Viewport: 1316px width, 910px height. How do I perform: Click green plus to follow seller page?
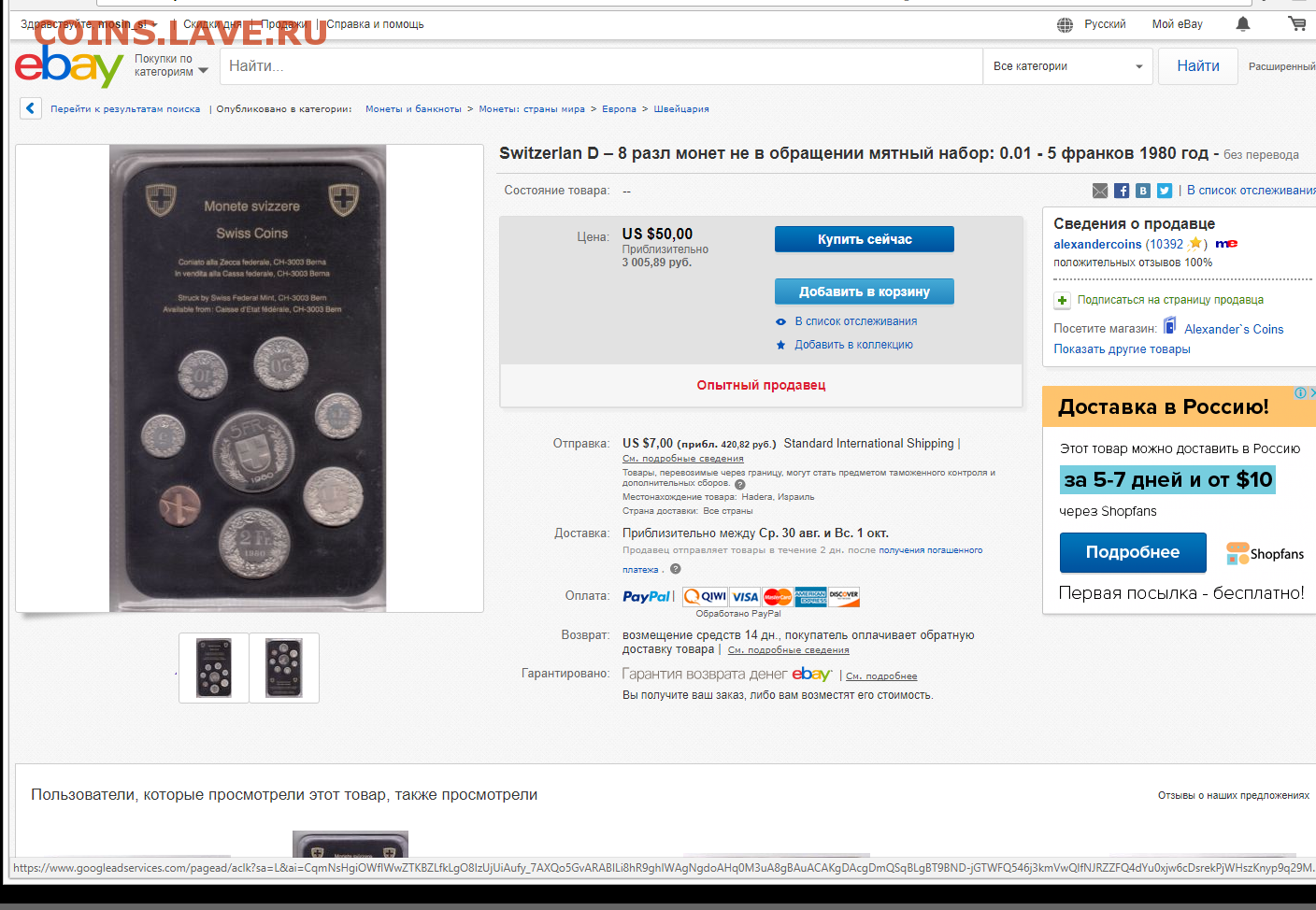(x=1062, y=300)
